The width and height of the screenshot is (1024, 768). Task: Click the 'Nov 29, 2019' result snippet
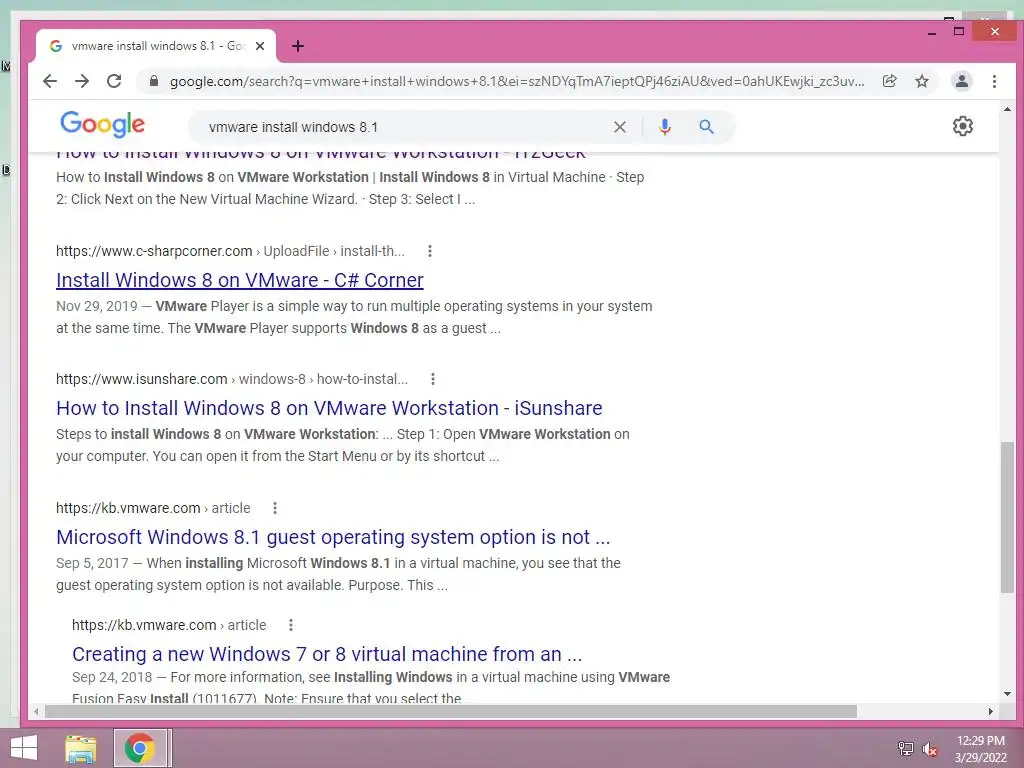[354, 317]
